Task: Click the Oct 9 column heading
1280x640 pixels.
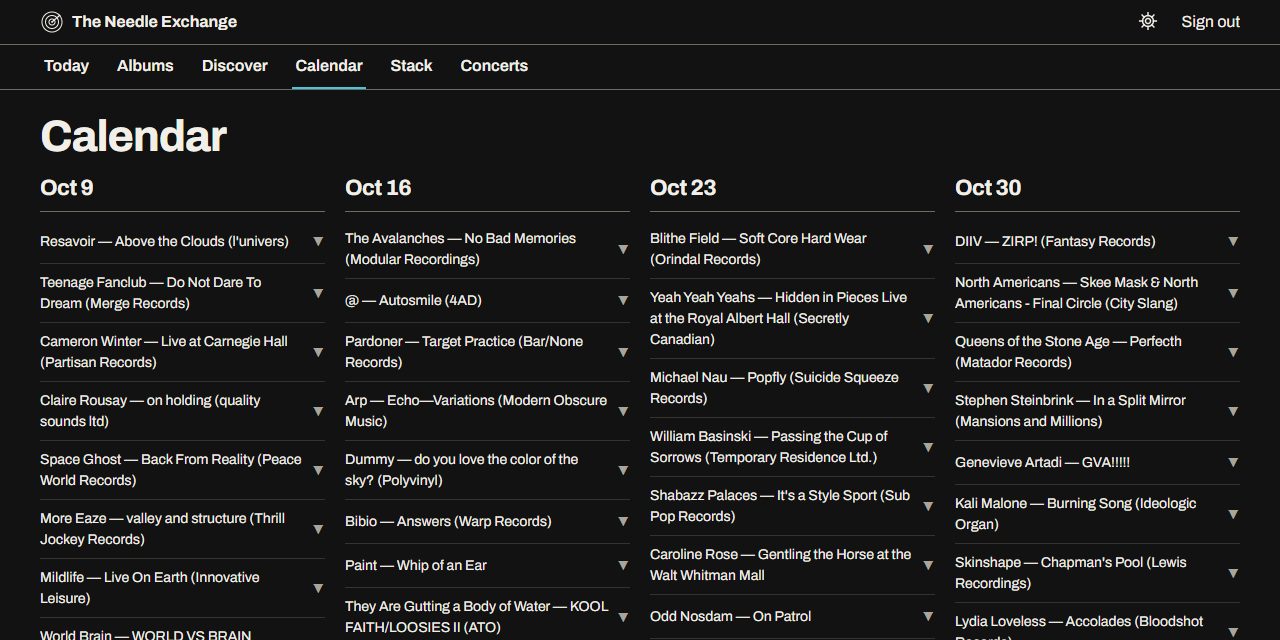Action: click(x=67, y=188)
